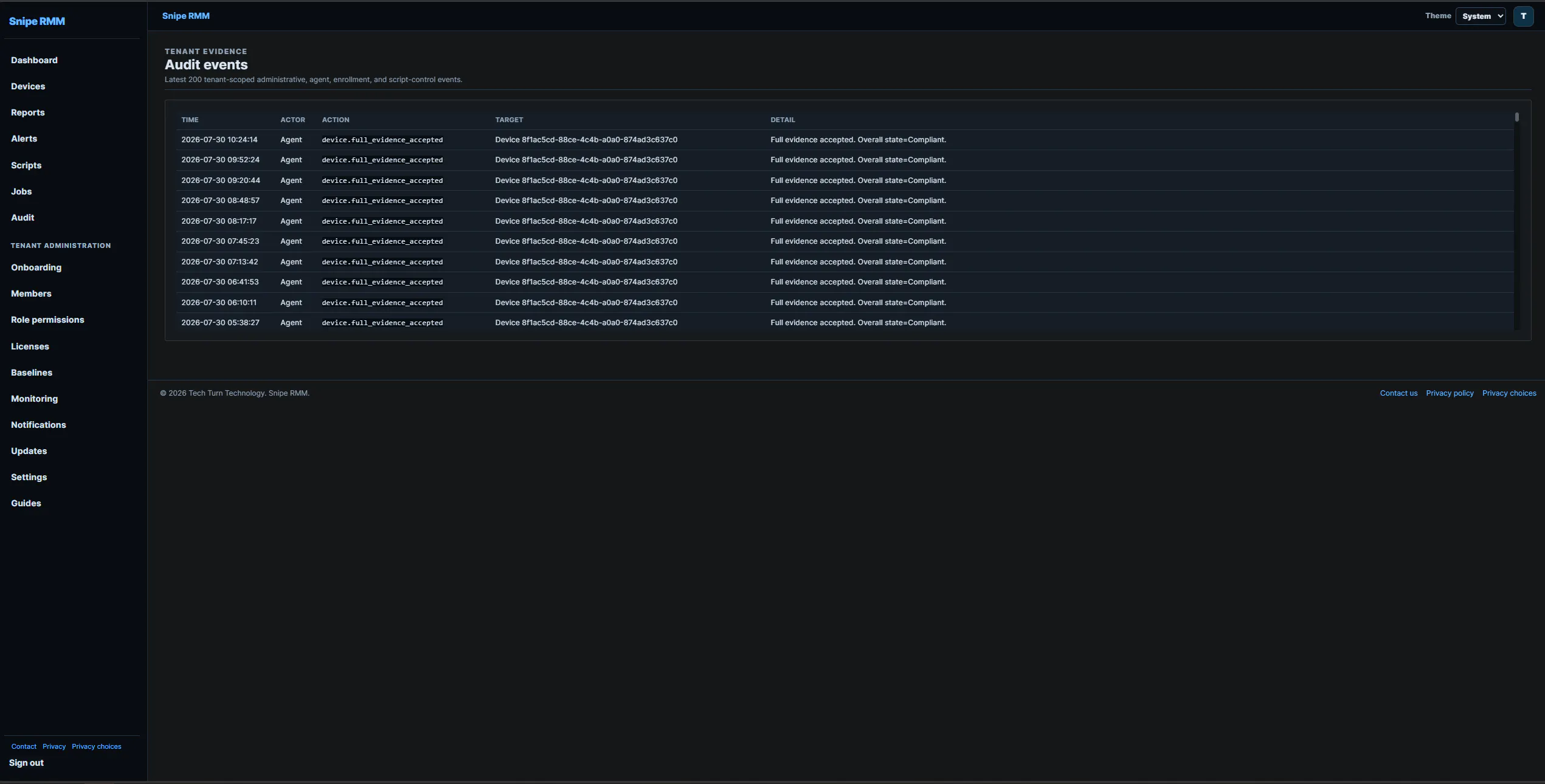1545x784 pixels.
Task: Sign out of Snipe RMM
Action: (26, 763)
